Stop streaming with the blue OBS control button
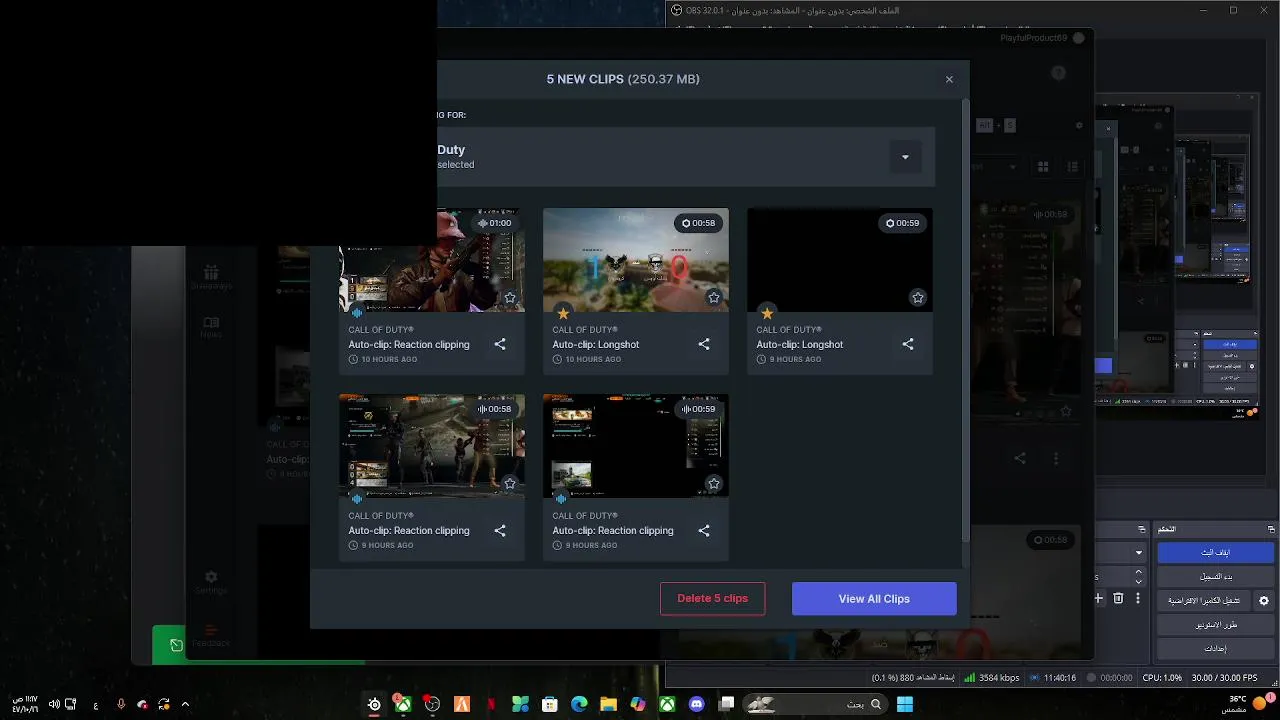 (1215, 552)
